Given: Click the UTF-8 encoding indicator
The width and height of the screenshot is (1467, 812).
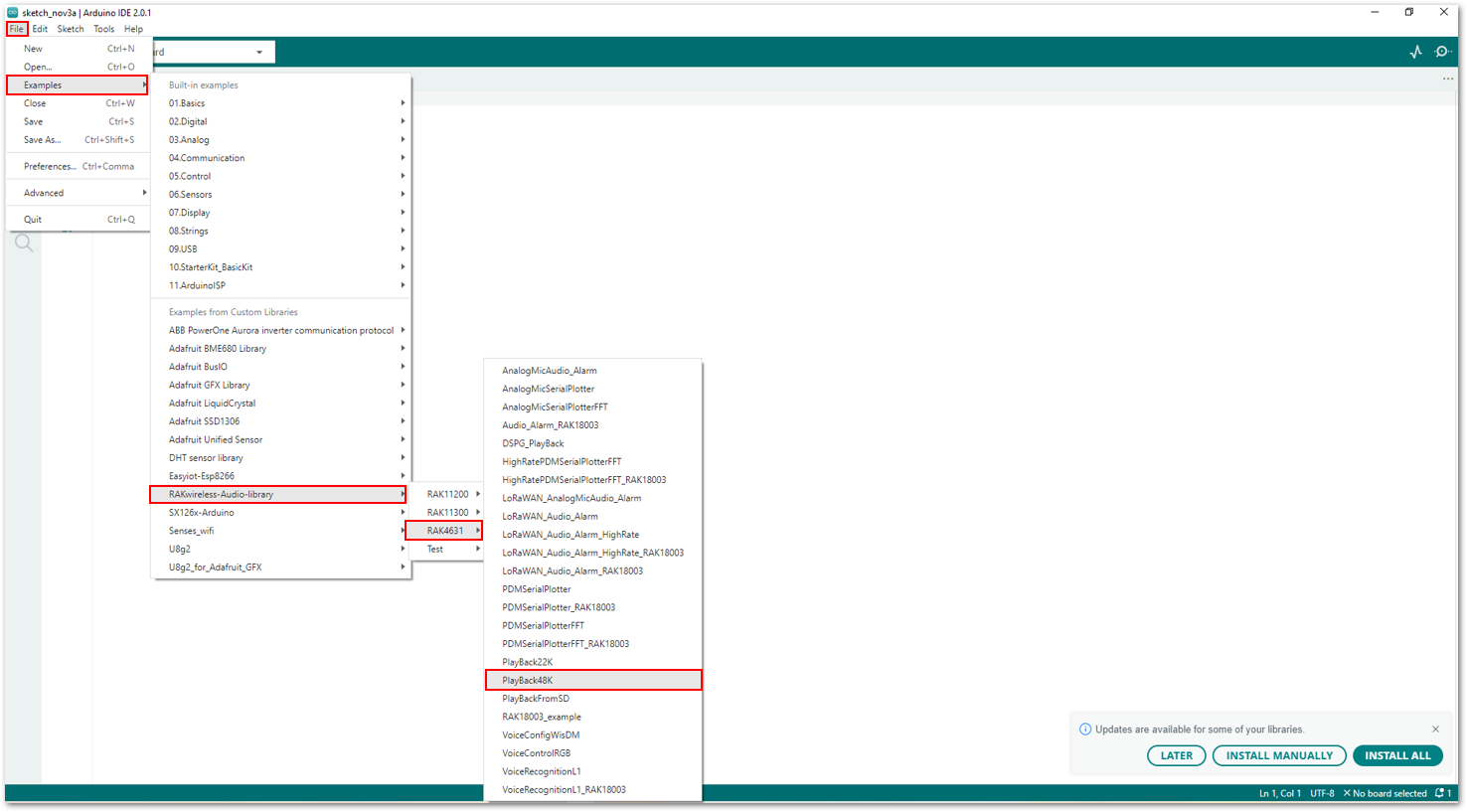Looking at the screenshot, I should tap(1322, 793).
